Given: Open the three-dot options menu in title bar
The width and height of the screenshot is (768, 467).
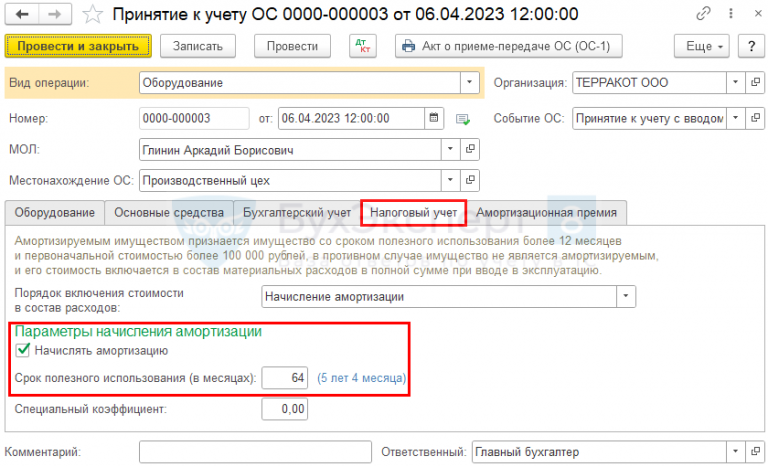Looking at the screenshot, I should [731, 14].
